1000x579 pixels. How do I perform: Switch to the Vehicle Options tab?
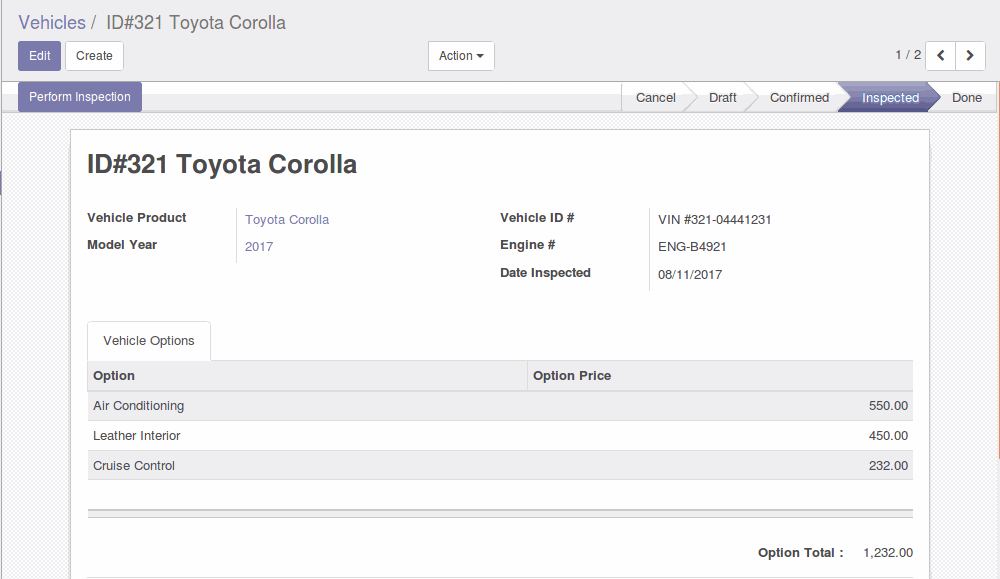[149, 341]
